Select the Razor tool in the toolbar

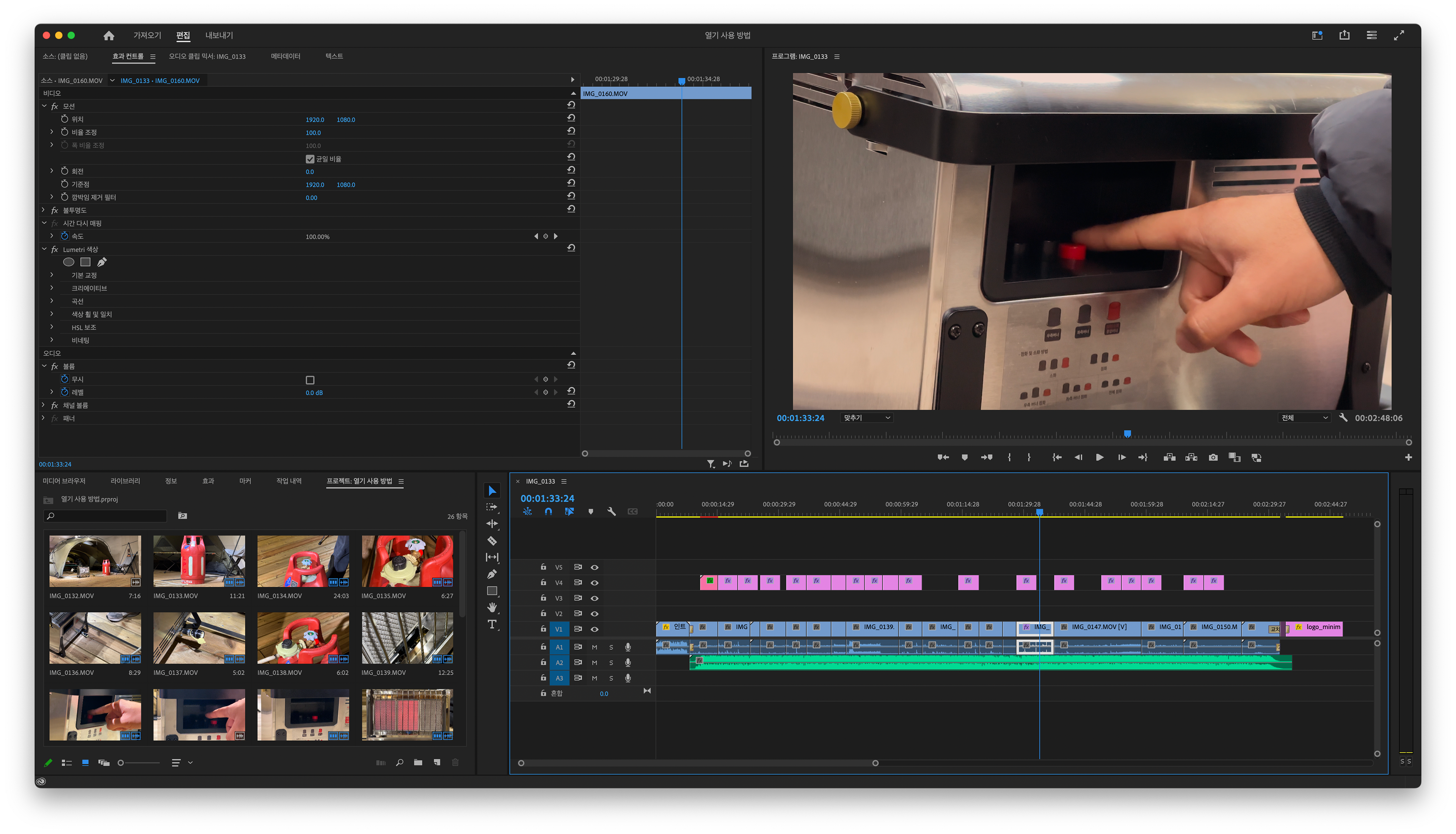pos(492,541)
